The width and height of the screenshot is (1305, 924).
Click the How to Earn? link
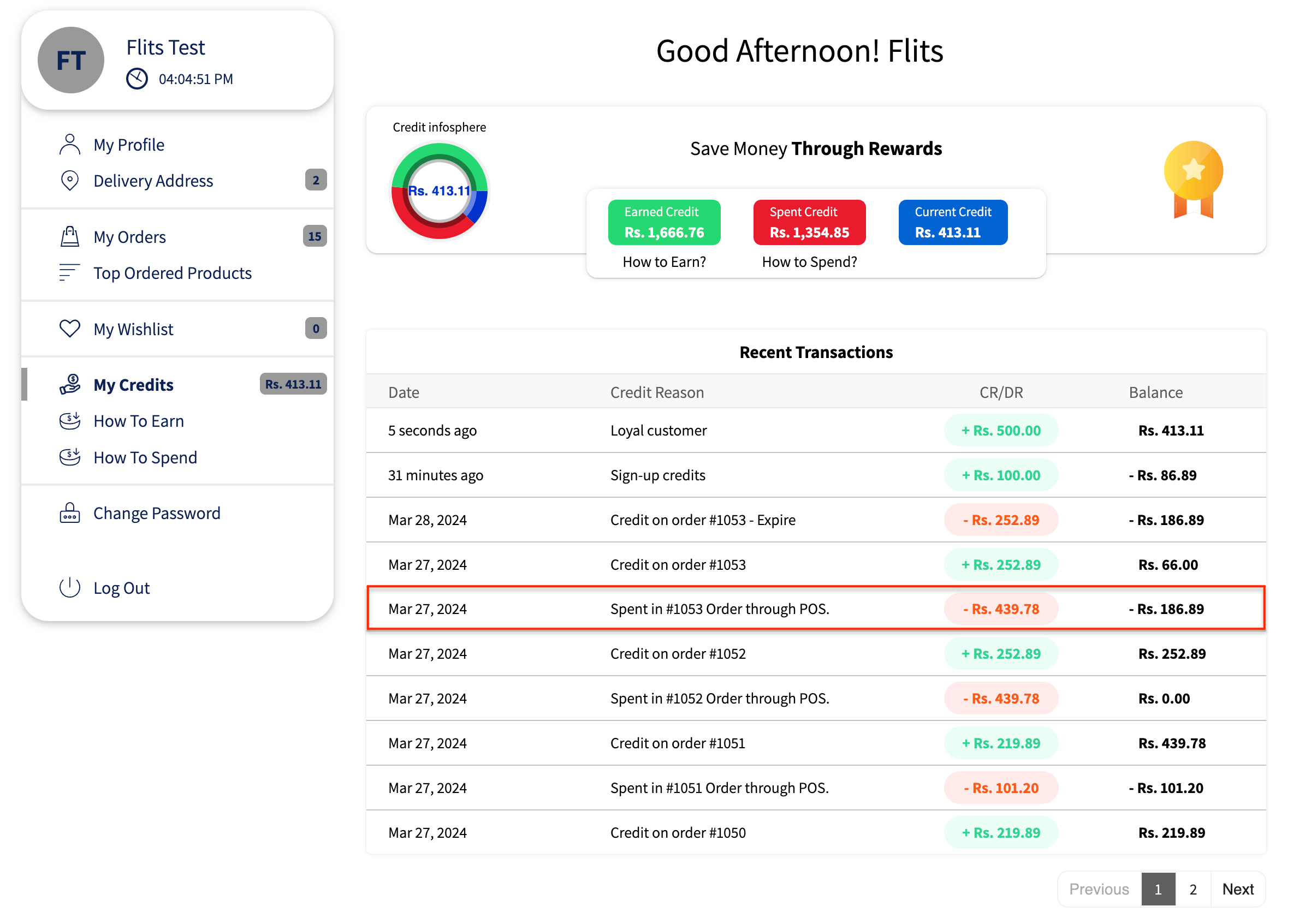pos(664,262)
